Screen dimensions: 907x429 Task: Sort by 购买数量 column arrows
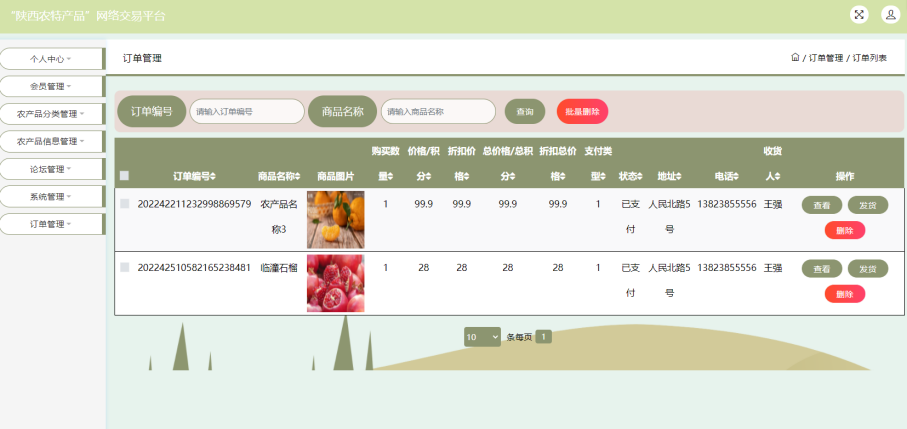click(x=390, y=177)
